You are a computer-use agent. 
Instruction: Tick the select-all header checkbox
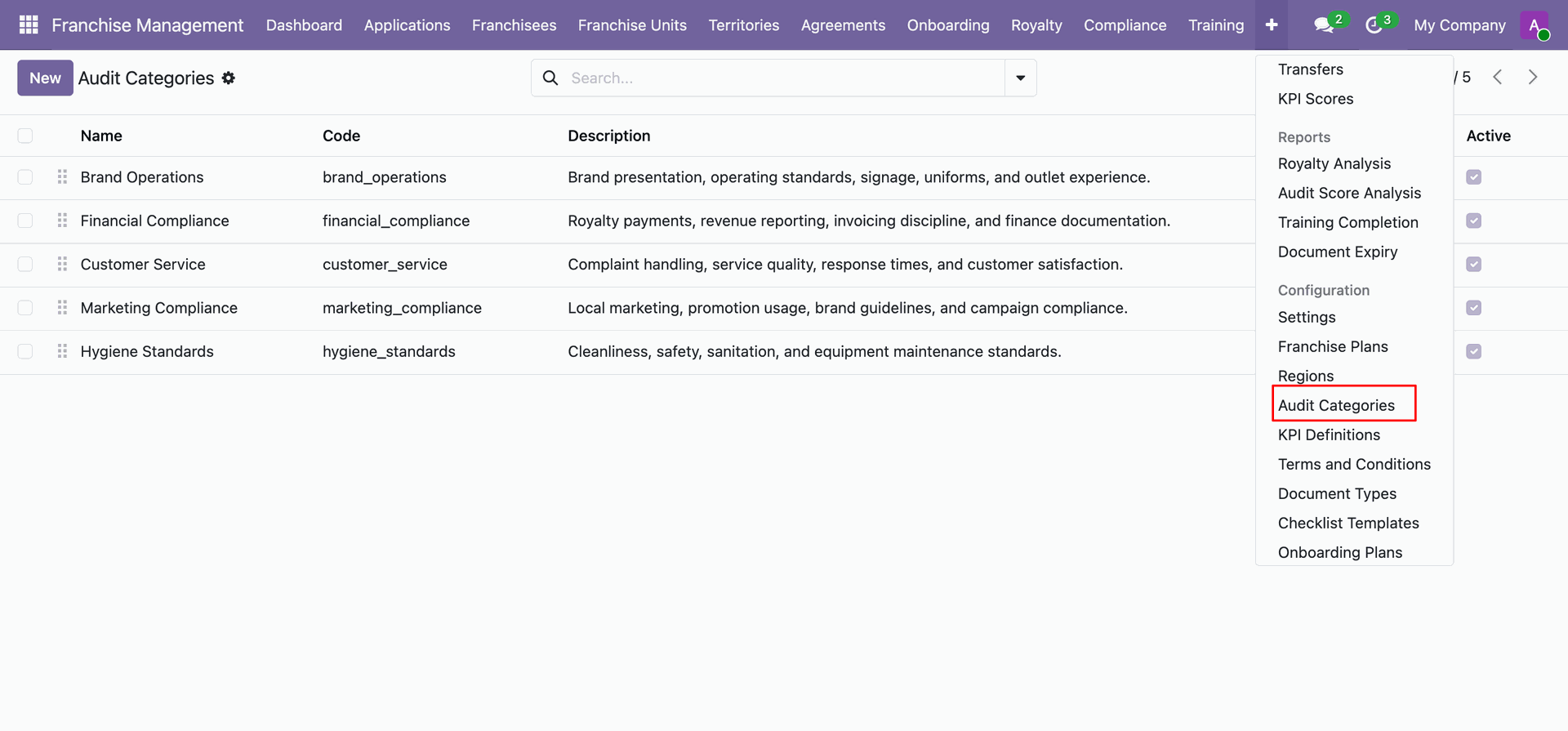point(25,136)
